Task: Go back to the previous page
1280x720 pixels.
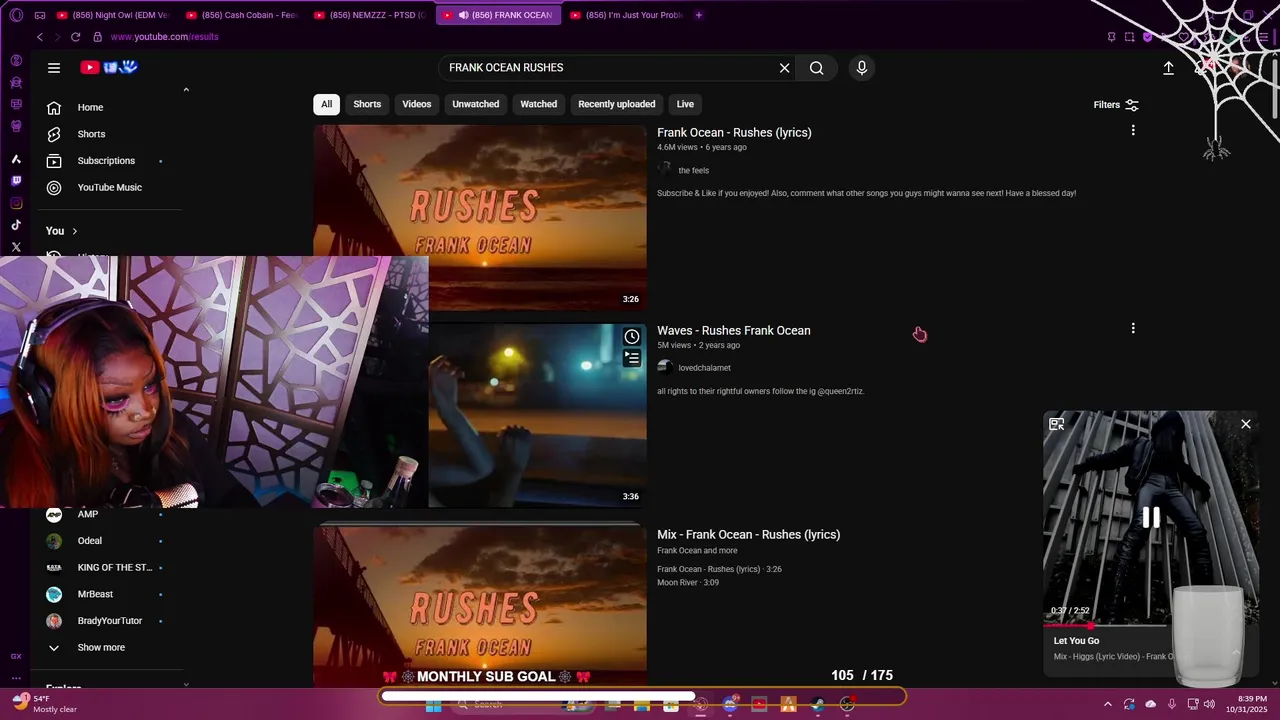Action: tap(40, 37)
